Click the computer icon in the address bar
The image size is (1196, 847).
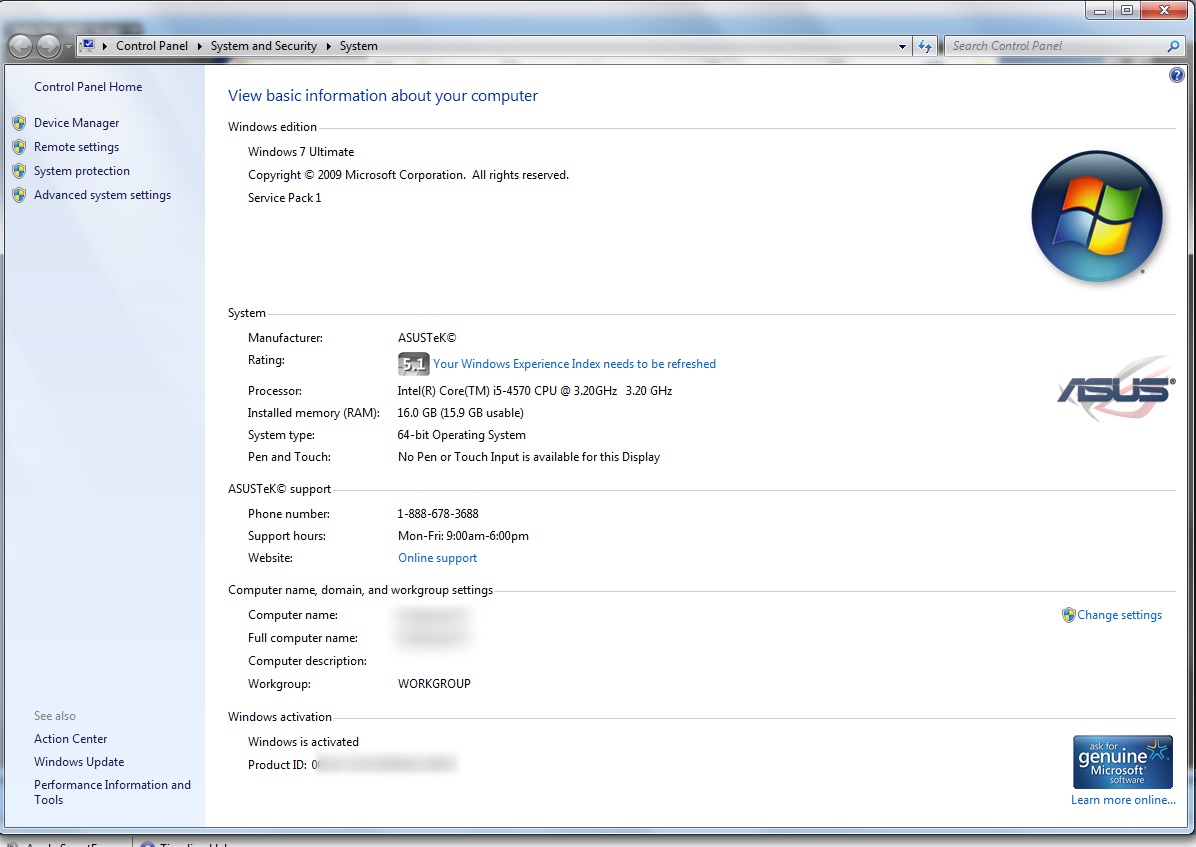(x=88, y=46)
